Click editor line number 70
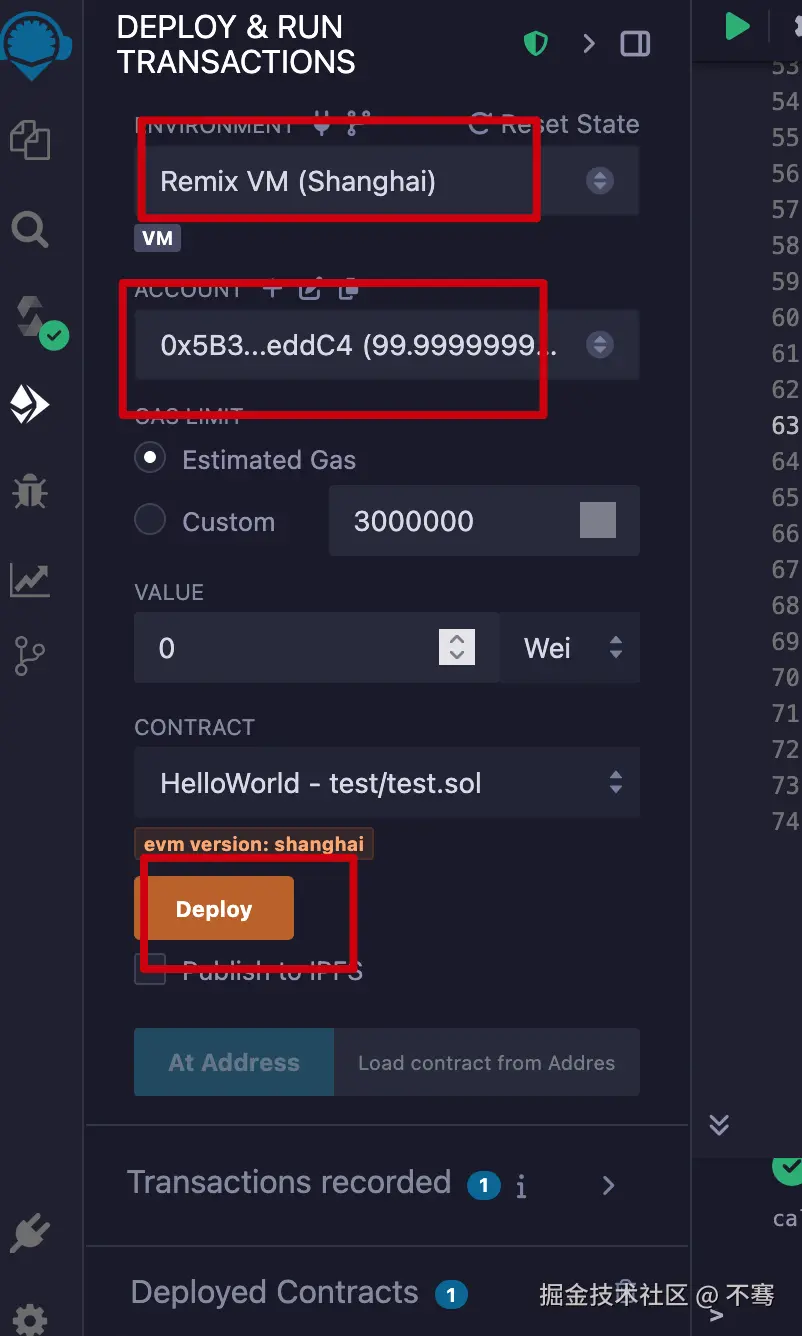The image size is (802, 1336). 785,677
